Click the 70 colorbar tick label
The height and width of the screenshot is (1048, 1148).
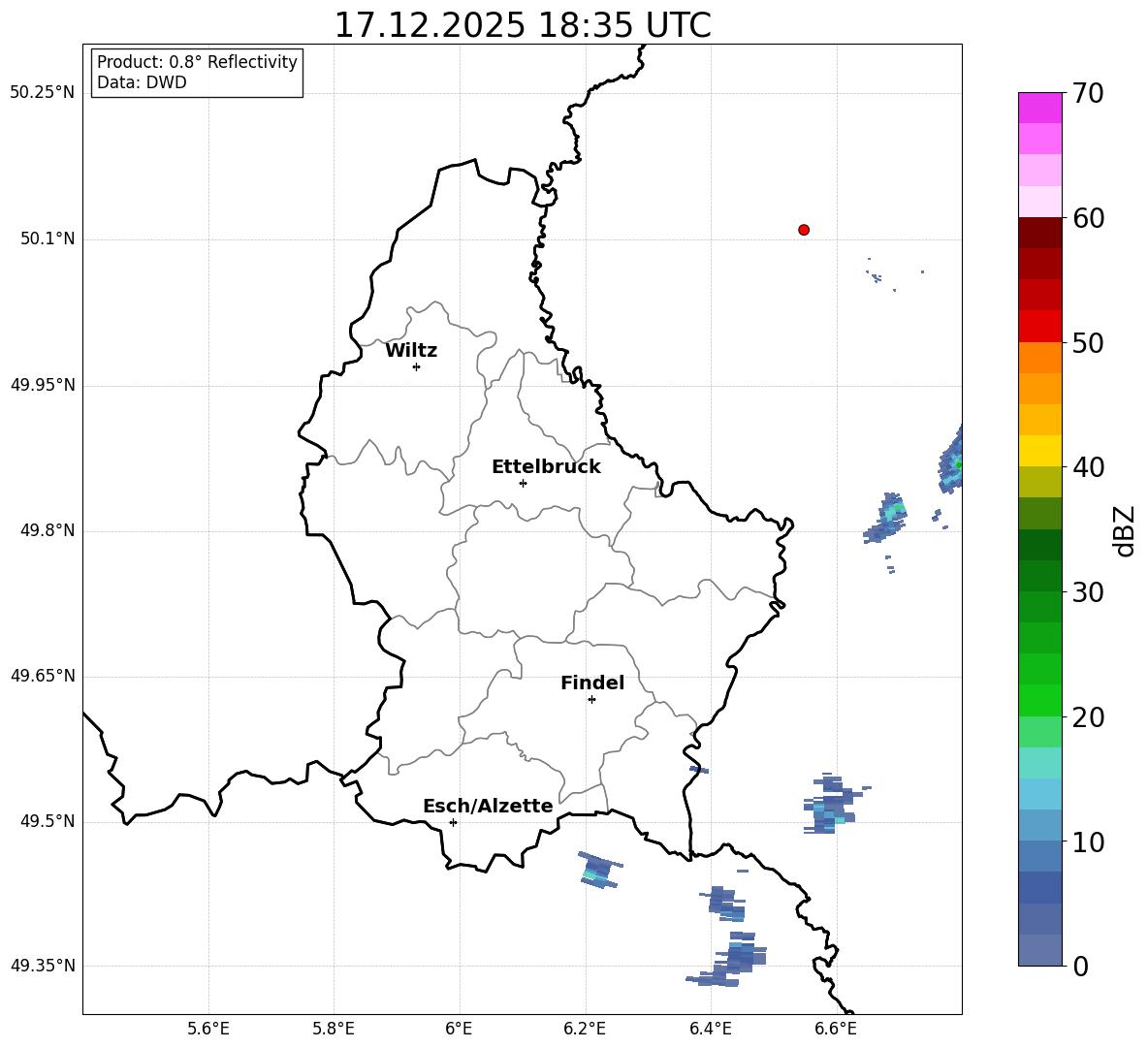1088,94
